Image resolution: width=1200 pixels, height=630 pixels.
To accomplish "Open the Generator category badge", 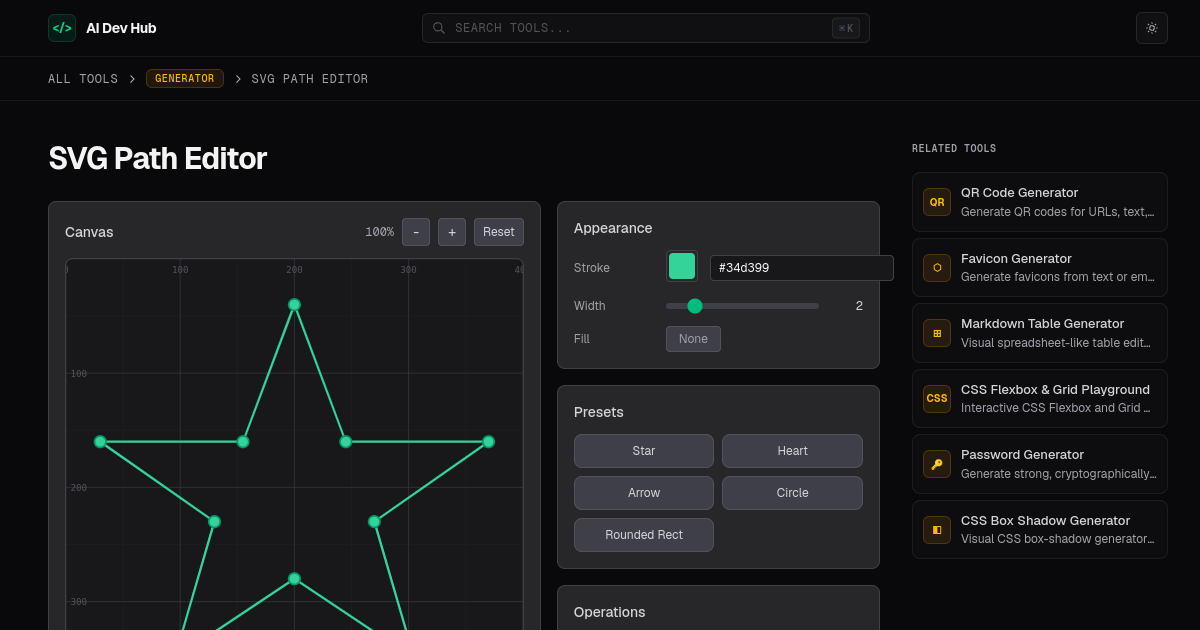I will 185,79.
